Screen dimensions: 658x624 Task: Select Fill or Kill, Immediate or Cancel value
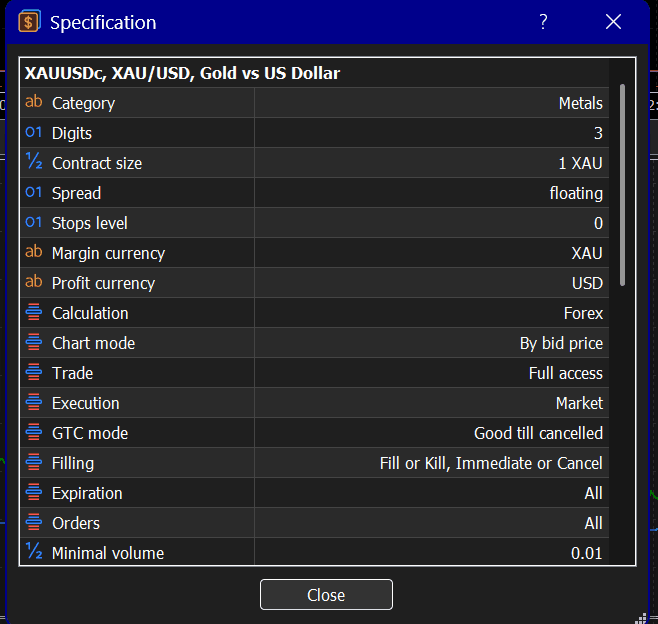click(x=491, y=463)
